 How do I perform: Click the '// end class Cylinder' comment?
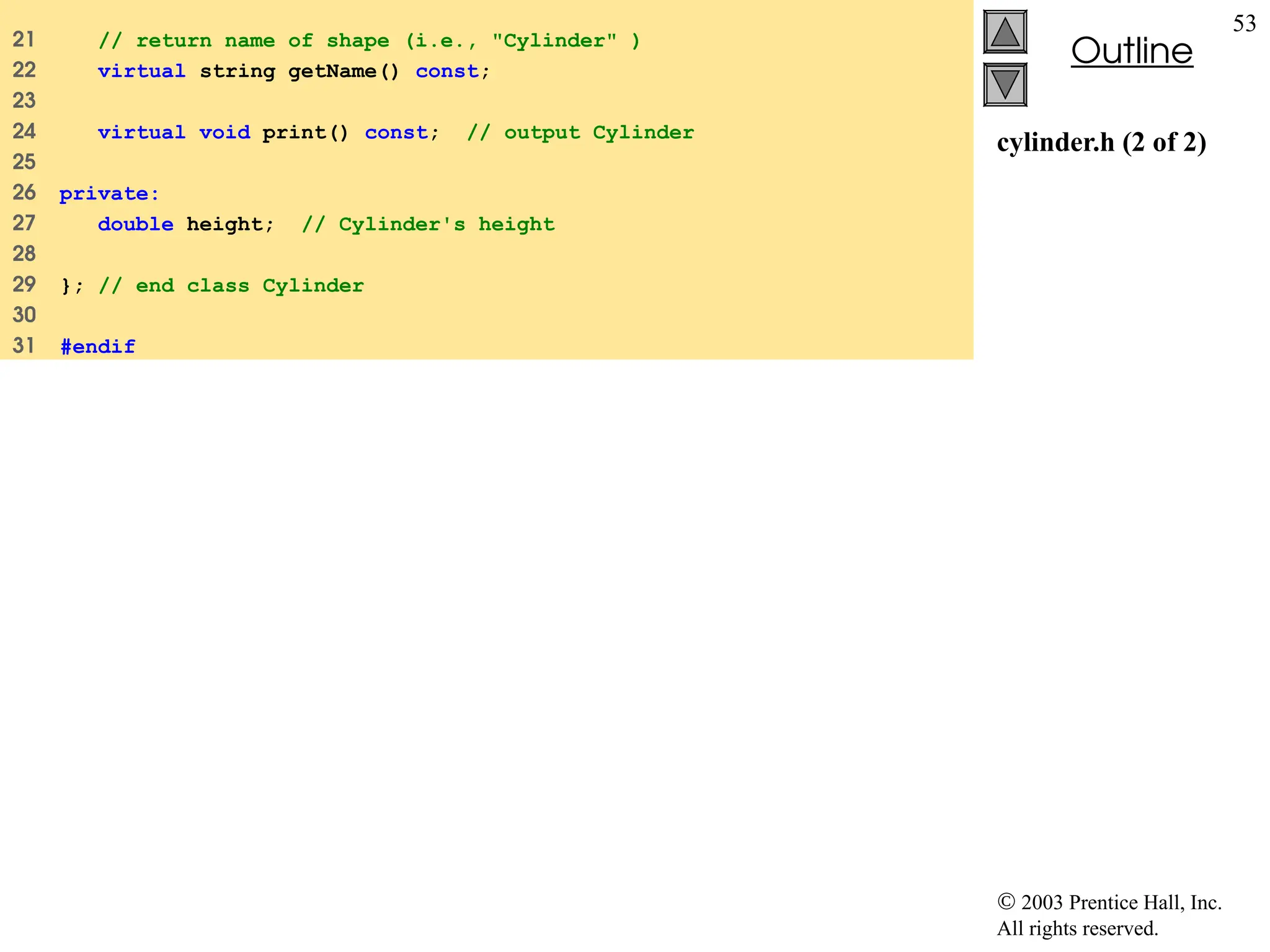click(x=231, y=285)
